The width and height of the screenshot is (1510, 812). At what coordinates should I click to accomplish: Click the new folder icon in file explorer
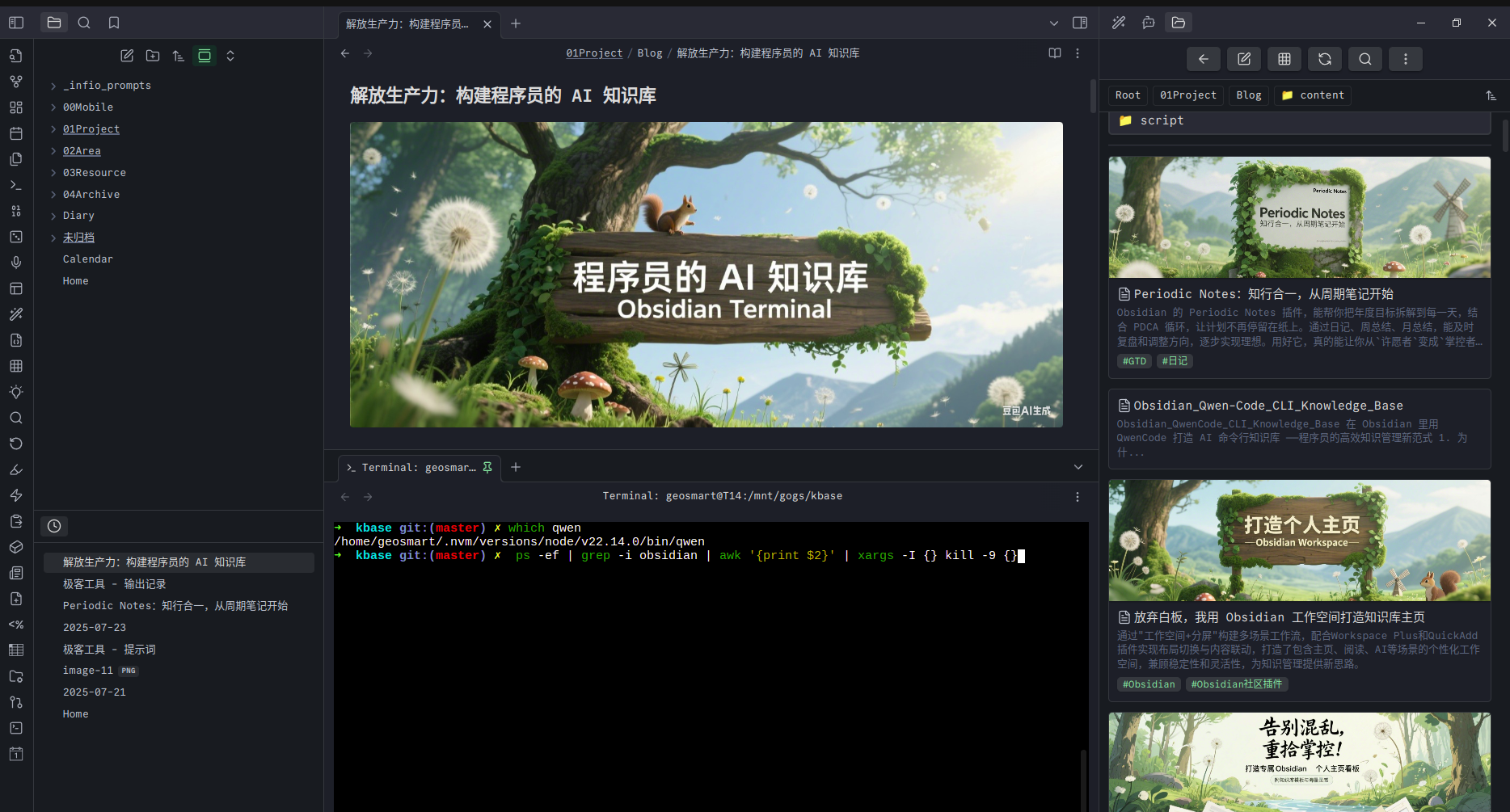(x=153, y=56)
